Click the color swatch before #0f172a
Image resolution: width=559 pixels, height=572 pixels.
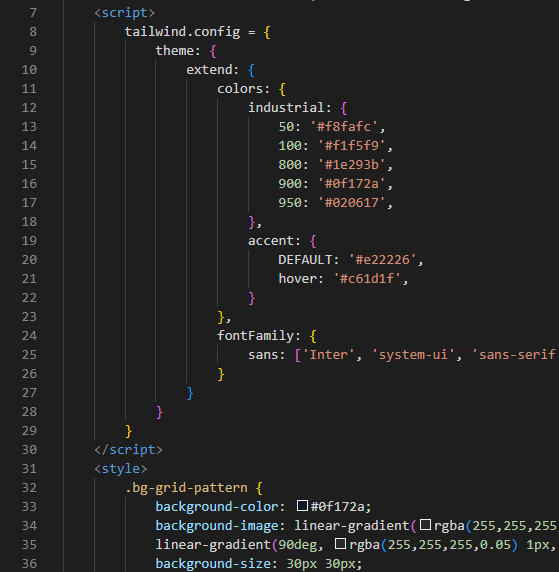tap(302, 506)
